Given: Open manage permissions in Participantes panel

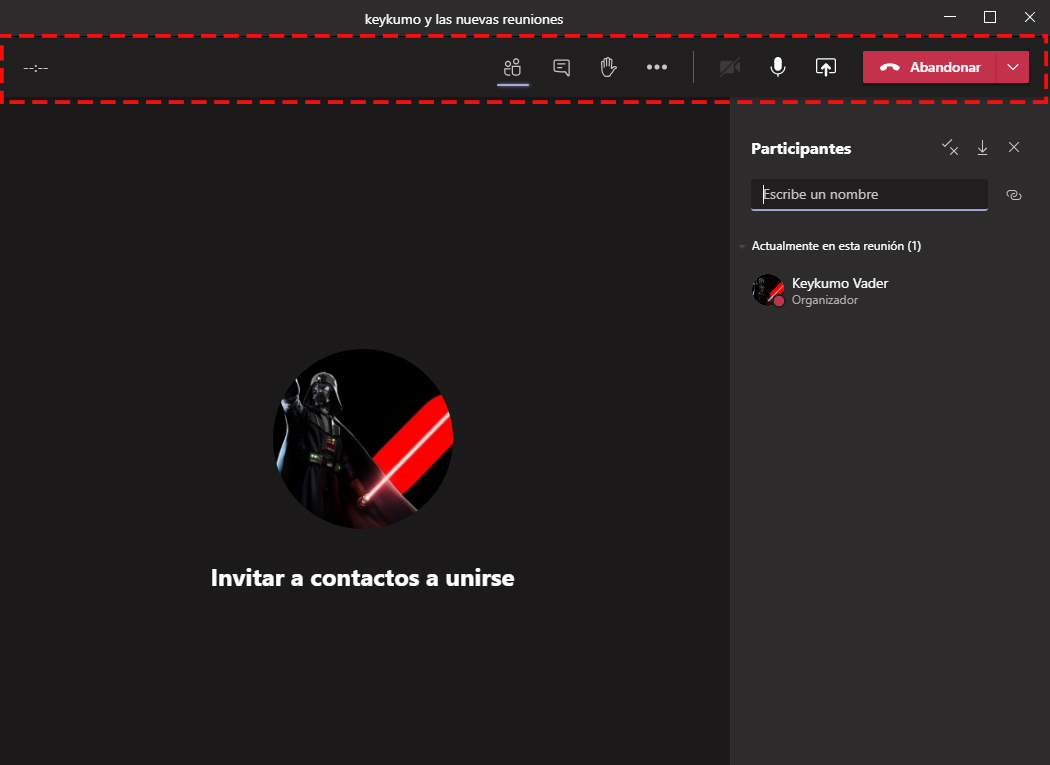Looking at the screenshot, I should click(x=950, y=147).
